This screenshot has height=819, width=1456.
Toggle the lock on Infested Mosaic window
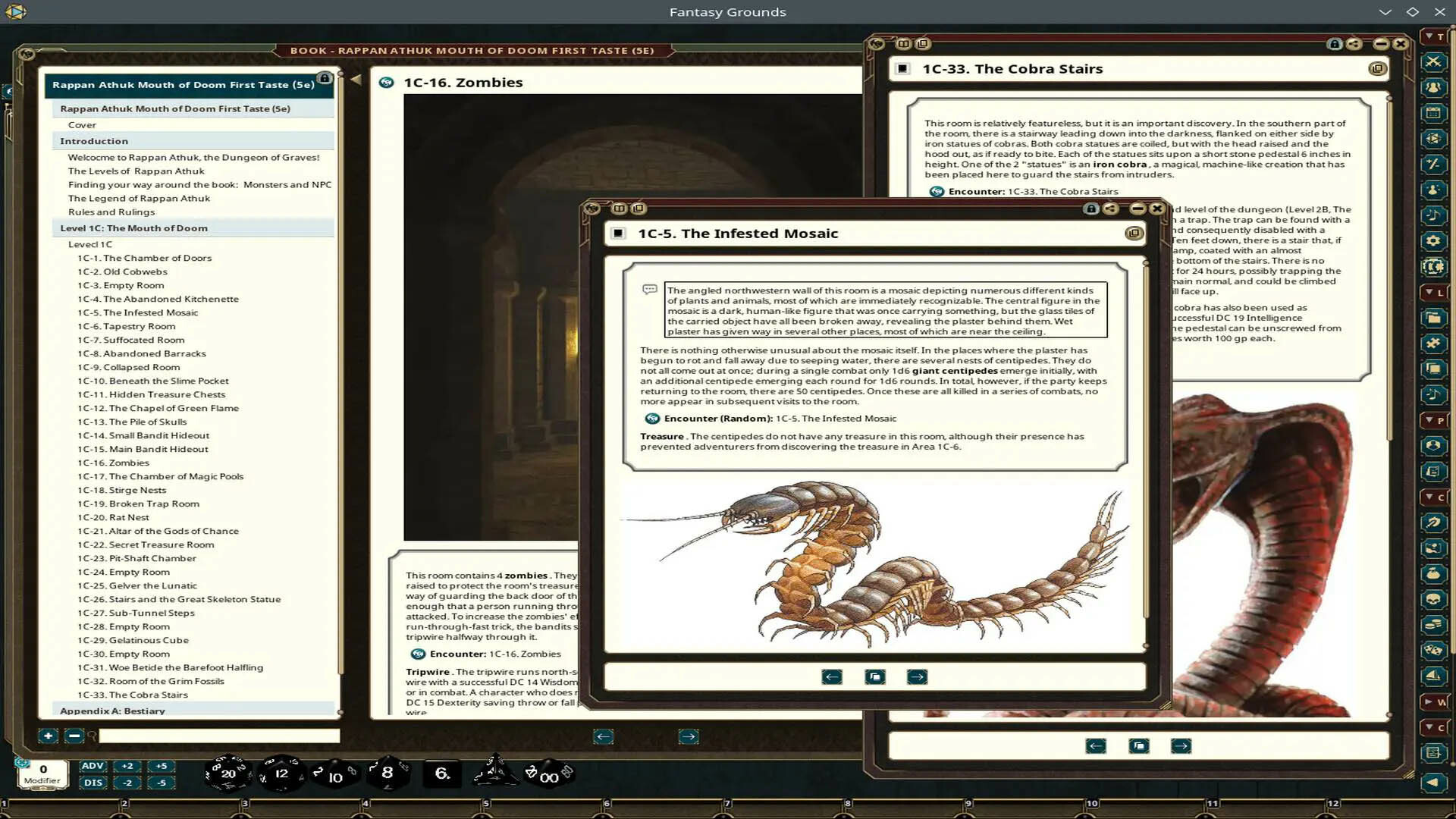(1090, 209)
